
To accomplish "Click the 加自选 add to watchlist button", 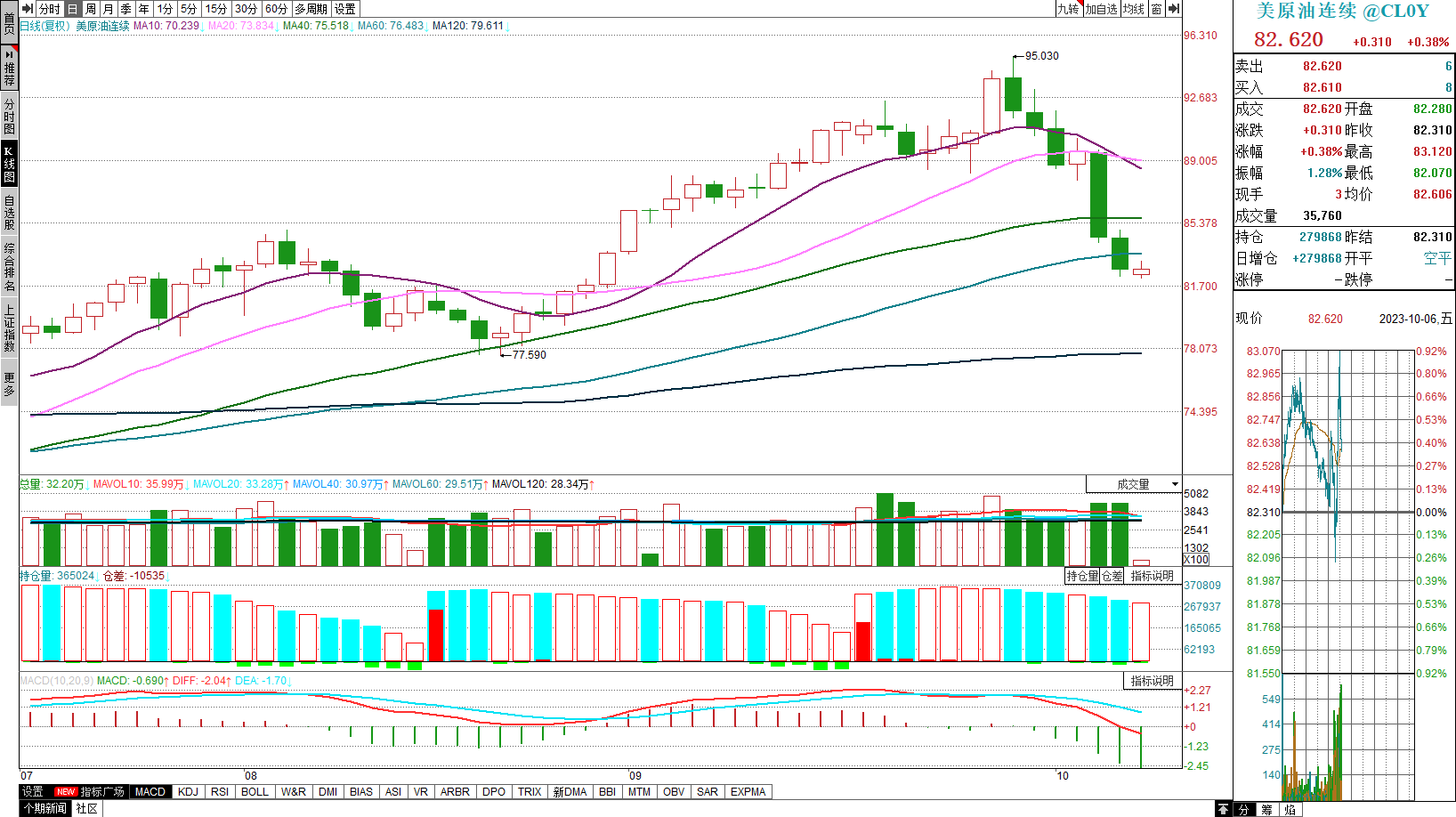I will click(x=1101, y=9).
